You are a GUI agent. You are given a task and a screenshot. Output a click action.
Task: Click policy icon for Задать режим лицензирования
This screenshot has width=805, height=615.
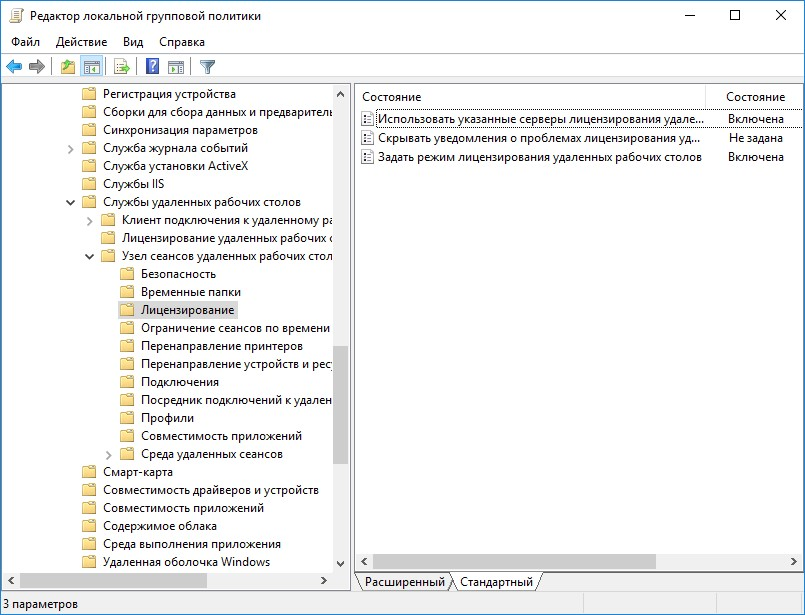coord(367,157)
